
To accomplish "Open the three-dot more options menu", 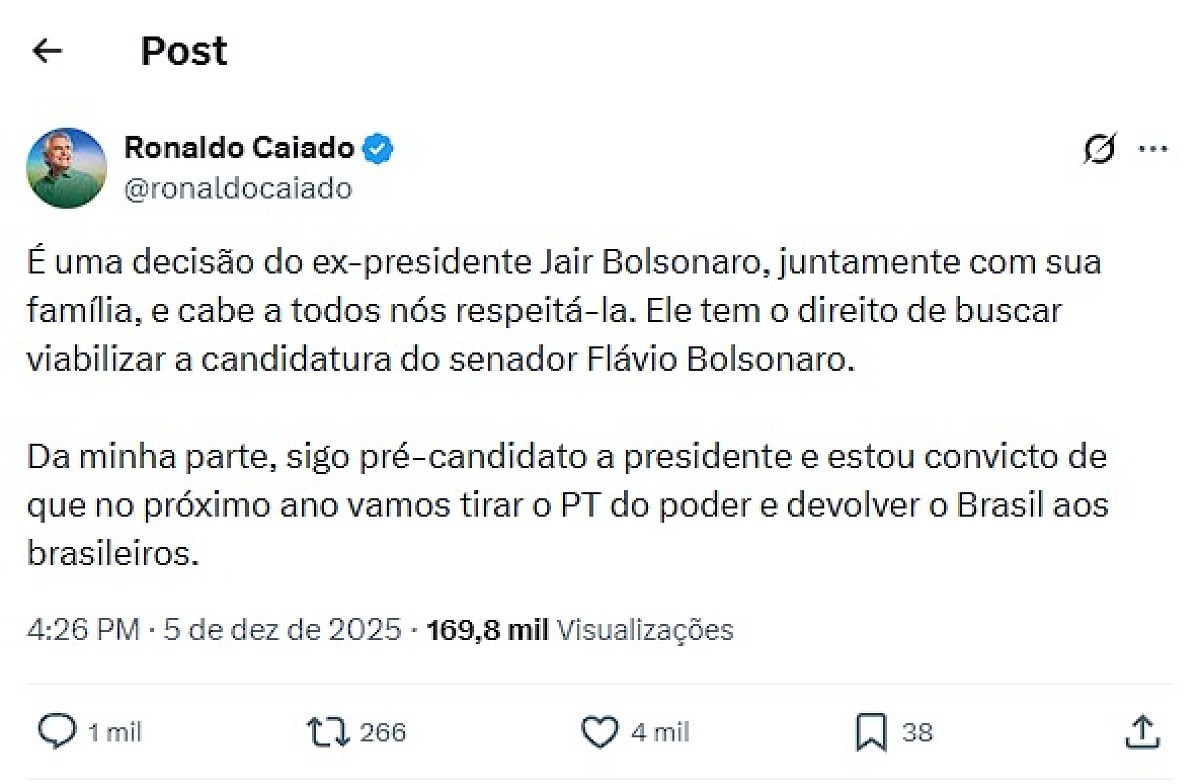I will 1155,147.
